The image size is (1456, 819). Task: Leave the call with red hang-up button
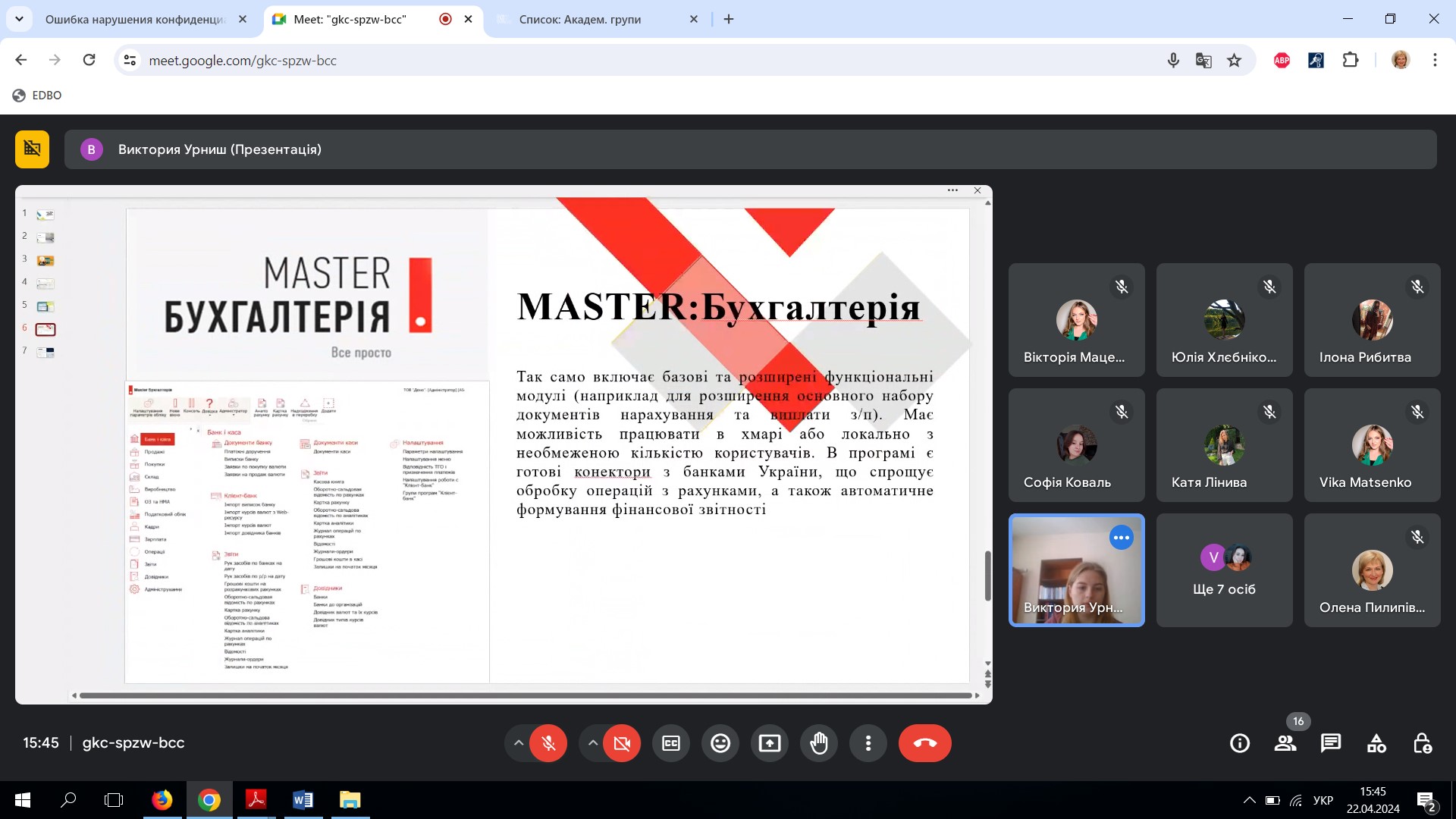click(924, 743)
